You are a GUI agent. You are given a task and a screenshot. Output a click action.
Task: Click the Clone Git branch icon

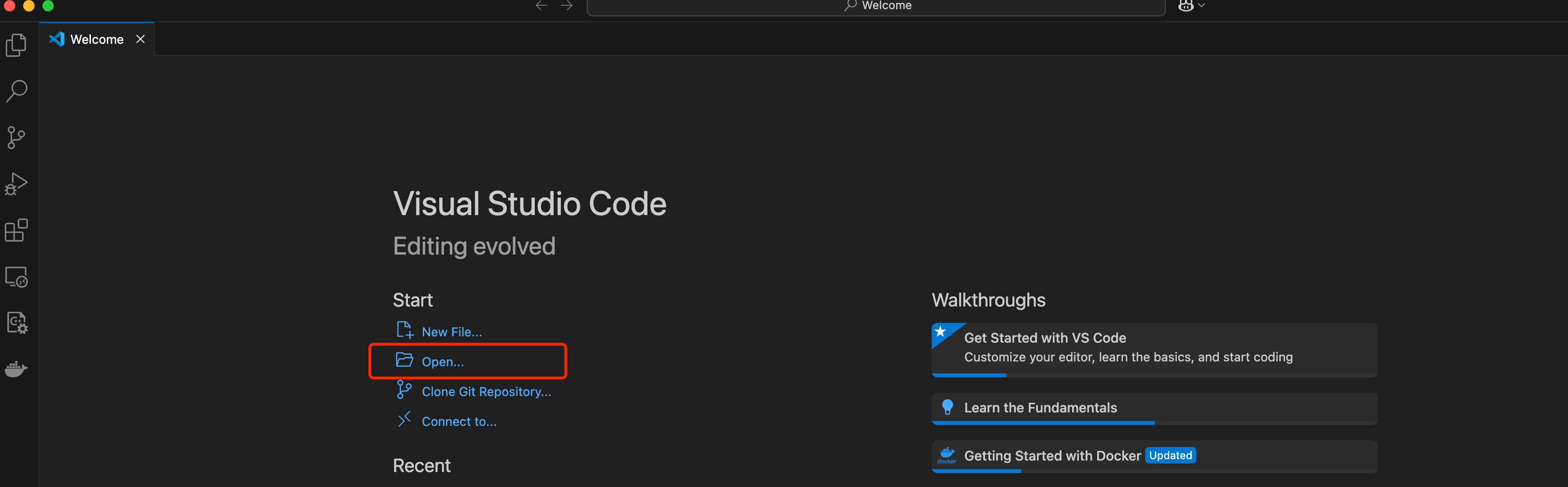coord(404,390)
